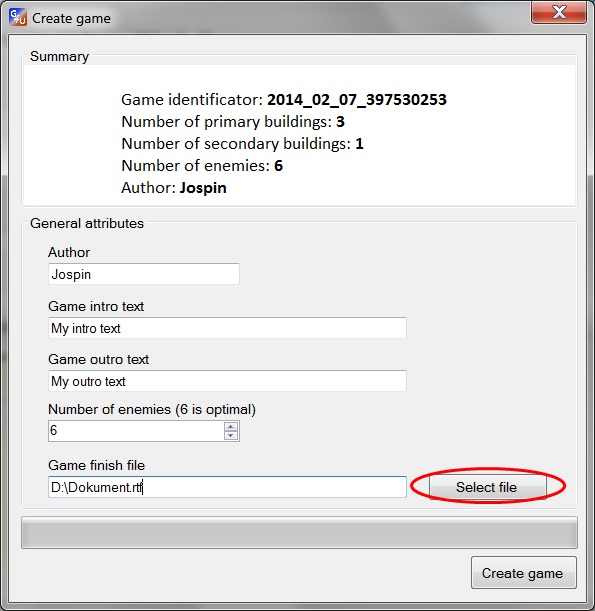Decrease number of enemies with down arrow
595x611 pixels.
pos(231,435)
